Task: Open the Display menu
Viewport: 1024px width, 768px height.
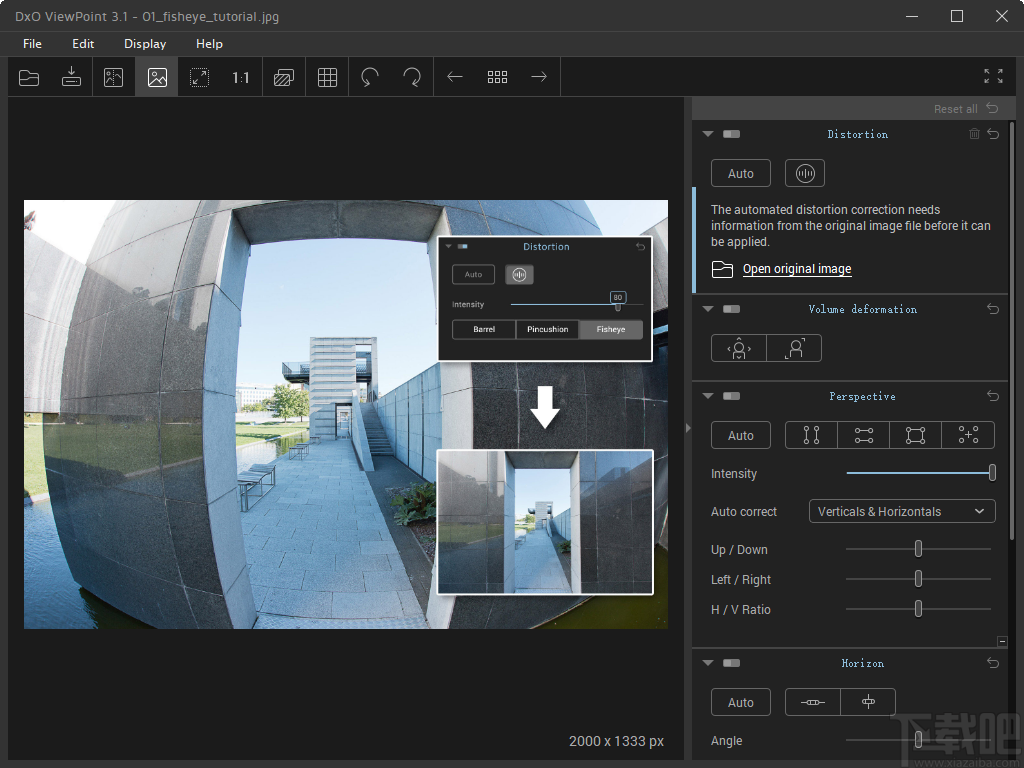Action: pyautogui.click(x=145, y=44)
